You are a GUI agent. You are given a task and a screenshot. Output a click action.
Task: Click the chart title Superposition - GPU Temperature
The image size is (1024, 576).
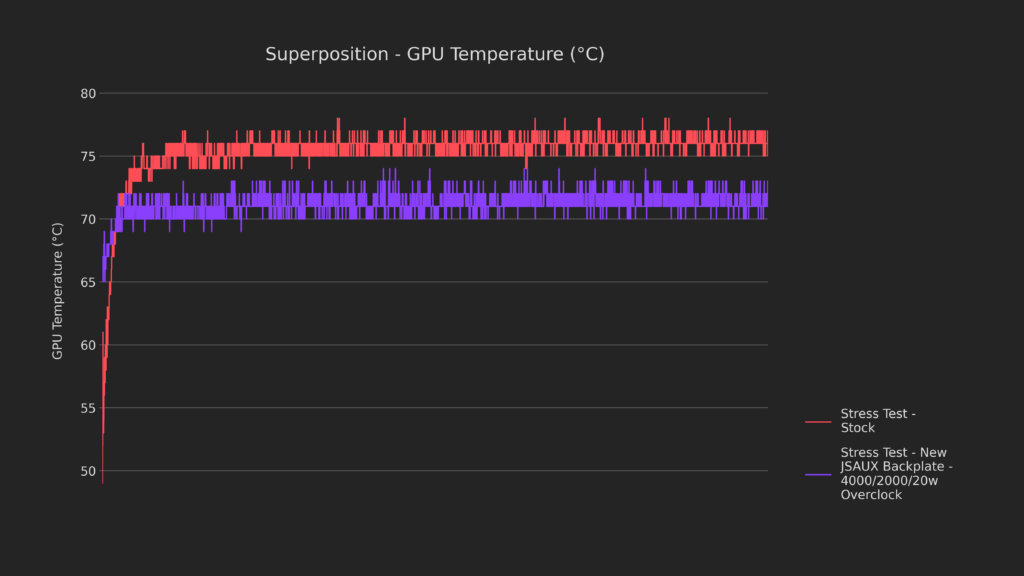tap(434, 54)
